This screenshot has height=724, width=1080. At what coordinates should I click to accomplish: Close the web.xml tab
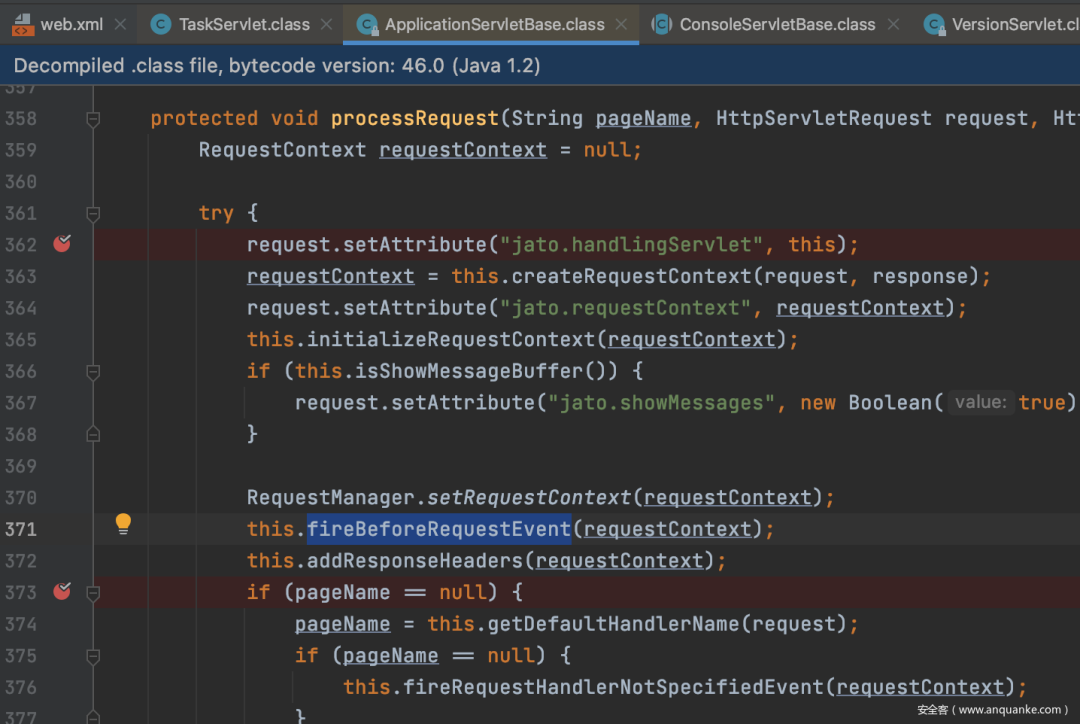pos(121,25)
